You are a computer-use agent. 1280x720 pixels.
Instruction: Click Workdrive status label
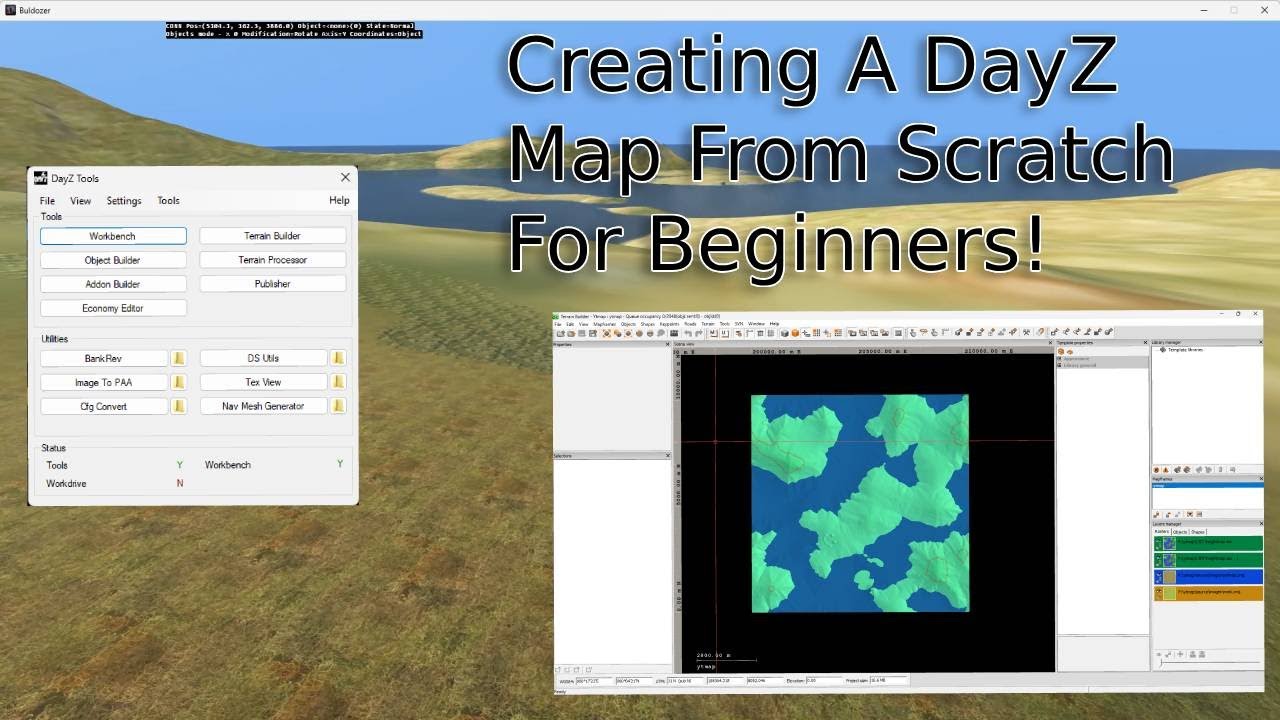pyautogui.click(x=66, y=483)
